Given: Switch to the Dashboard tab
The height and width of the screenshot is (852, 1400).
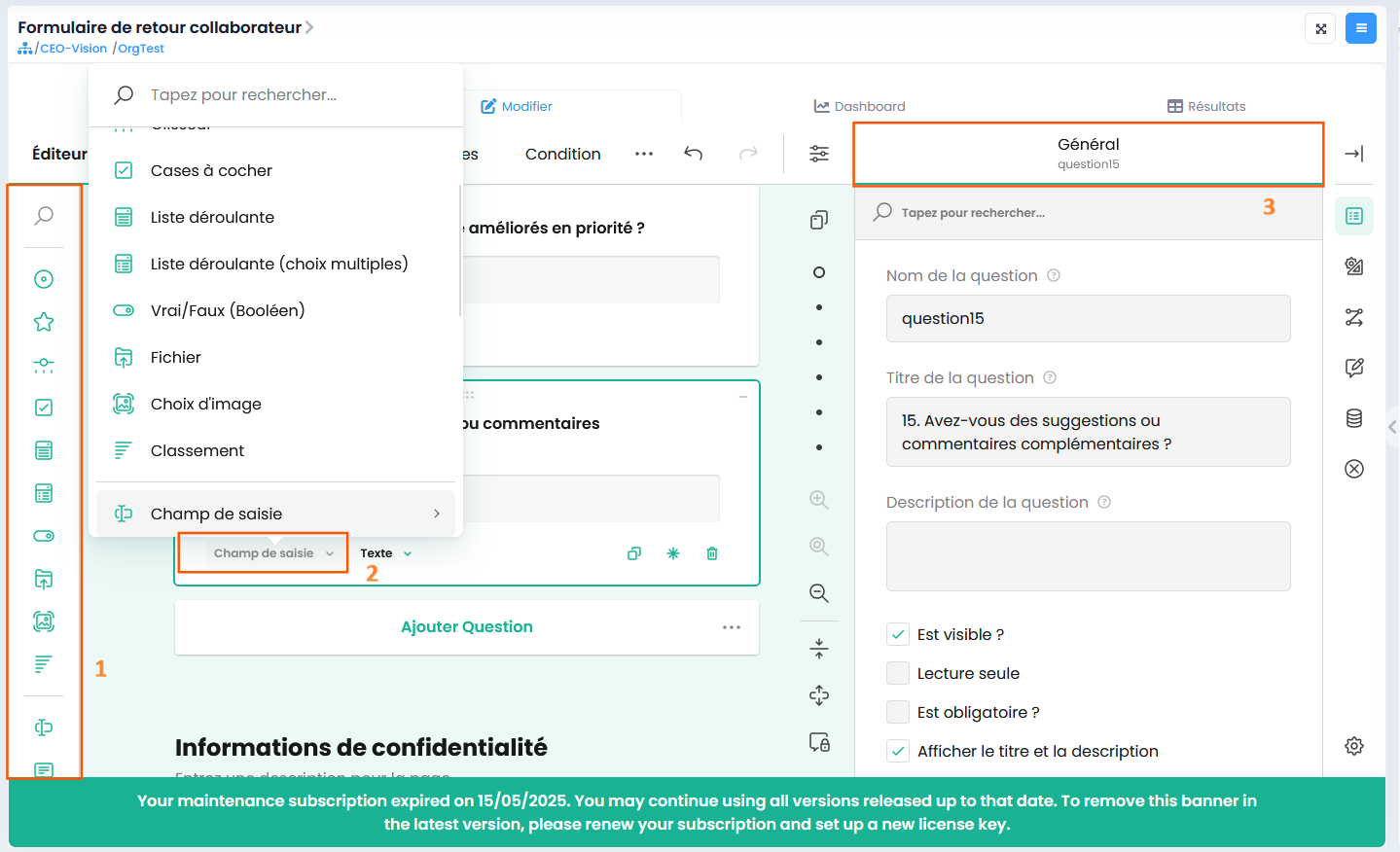Looking at the screenshot, I should (x=860, y=106).
